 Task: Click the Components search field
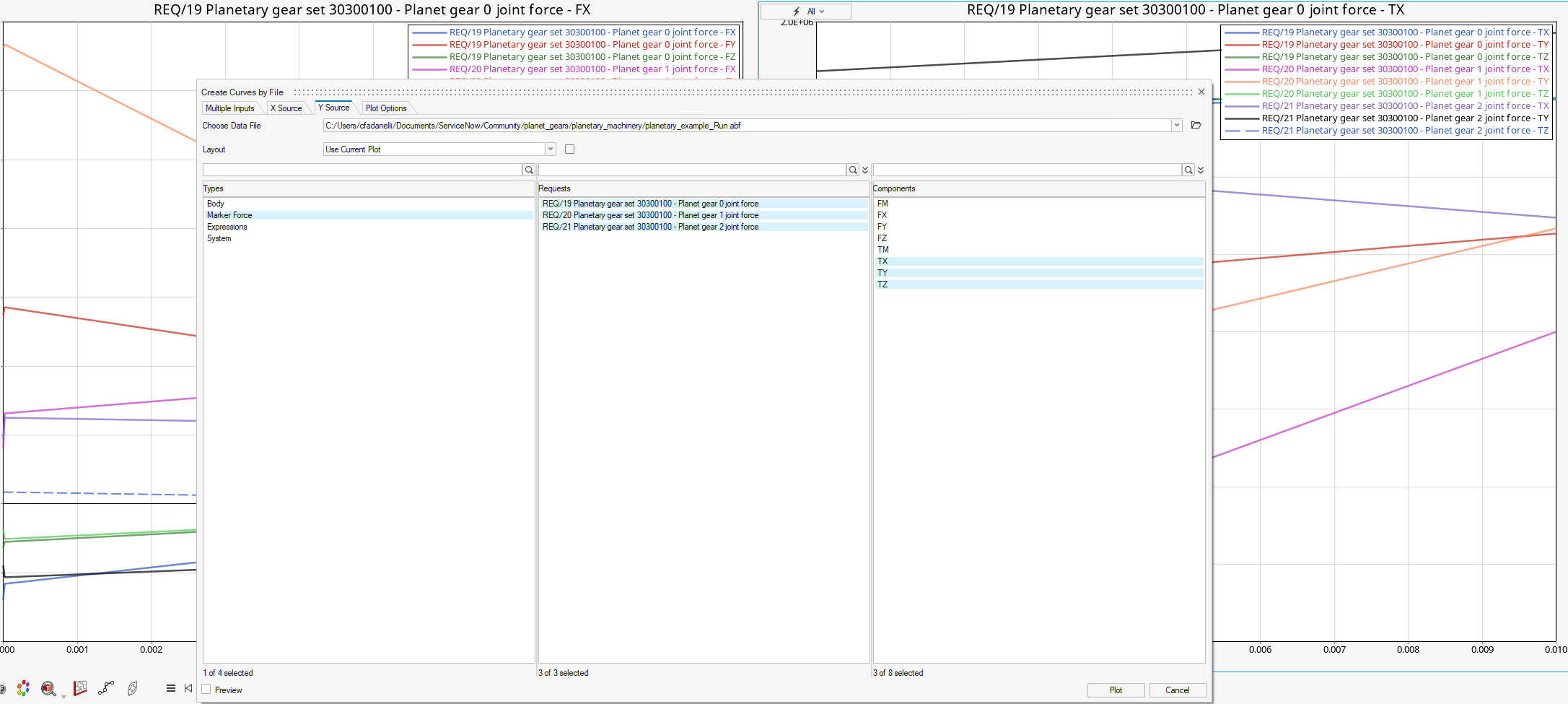(x=1028, y=170)
